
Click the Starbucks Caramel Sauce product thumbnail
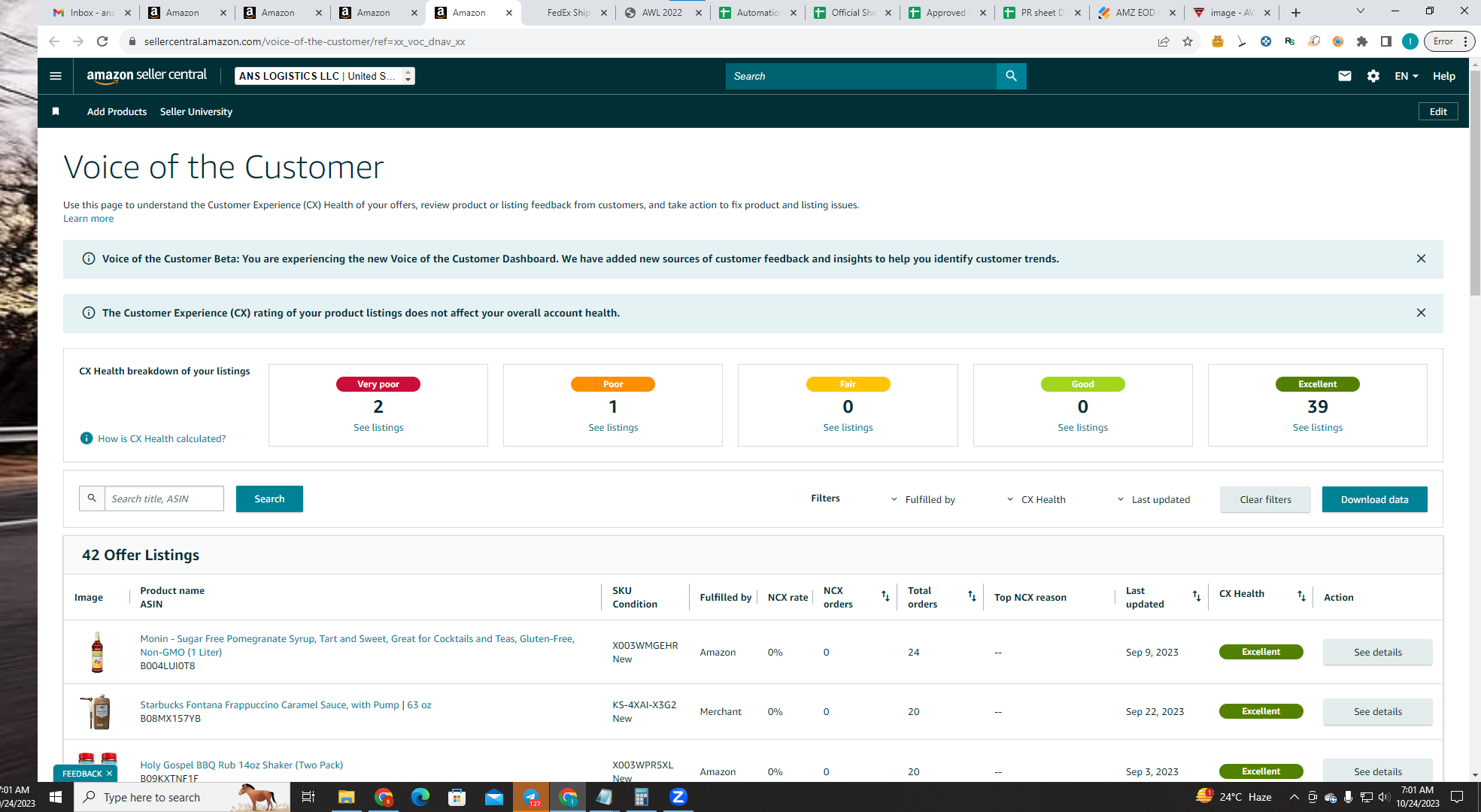pos(97,711)
